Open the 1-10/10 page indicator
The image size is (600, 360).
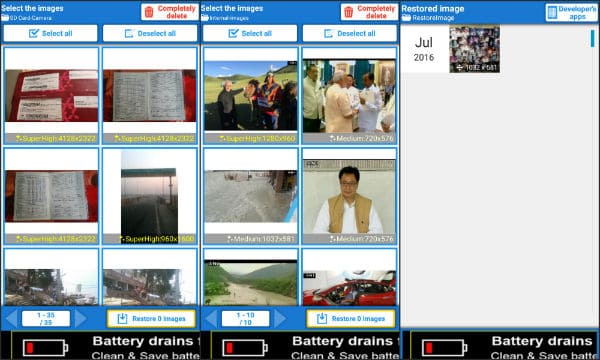[x=245, y=318]
